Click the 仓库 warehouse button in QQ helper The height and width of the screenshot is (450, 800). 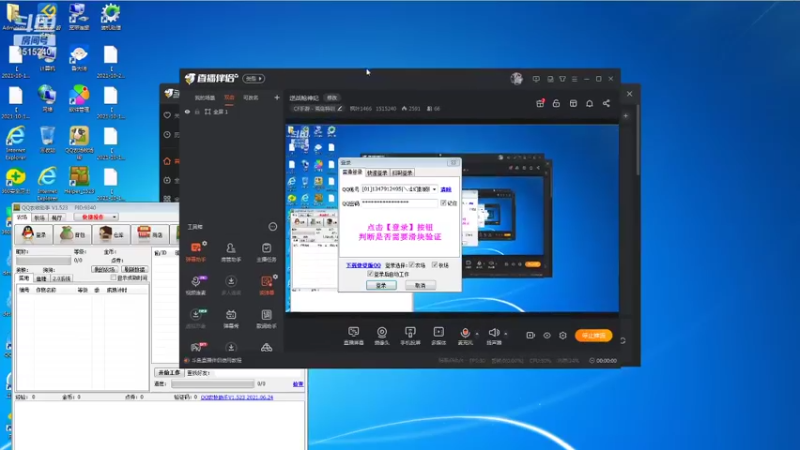pyautogui.click(x=112, y=234)
